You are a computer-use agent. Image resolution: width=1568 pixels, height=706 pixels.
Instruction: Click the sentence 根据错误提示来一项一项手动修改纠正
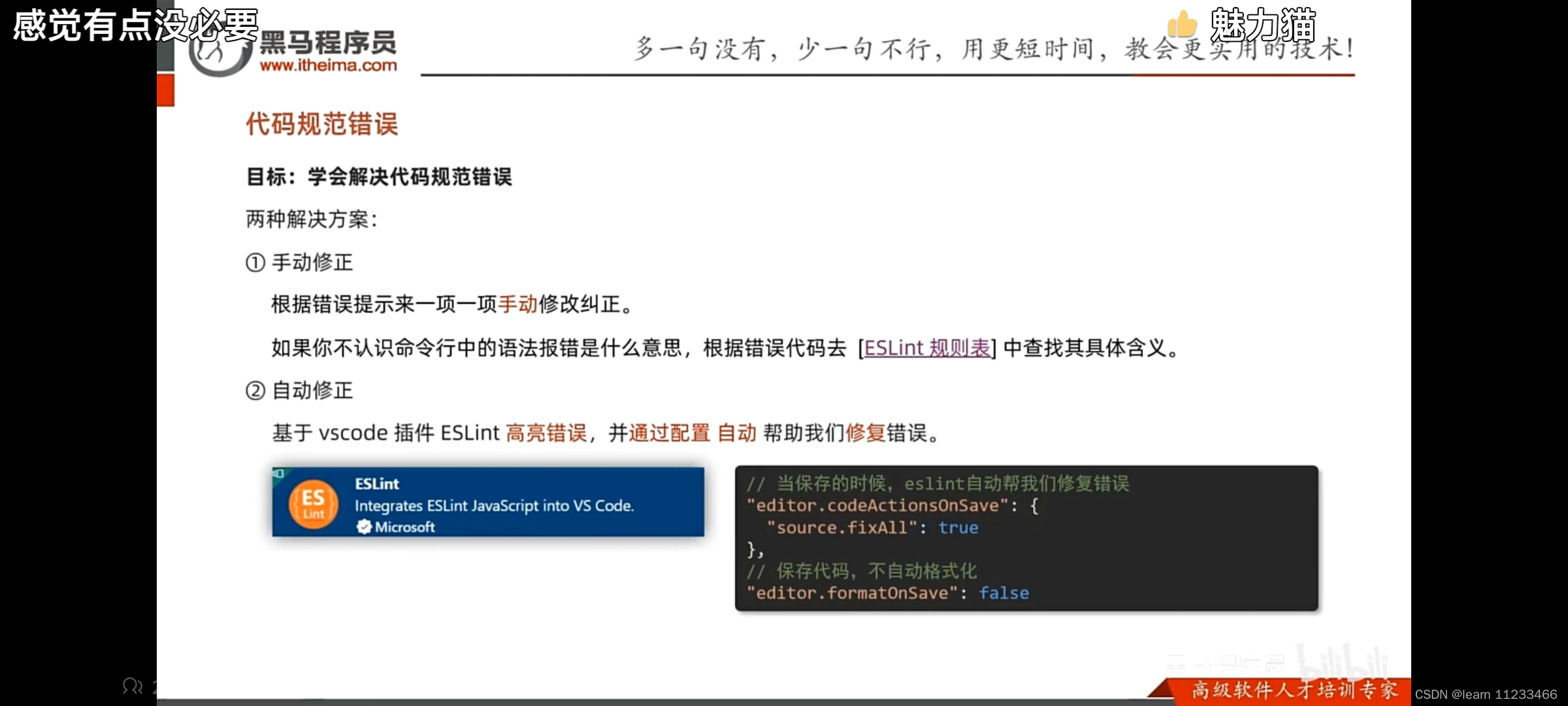(452, 305)
